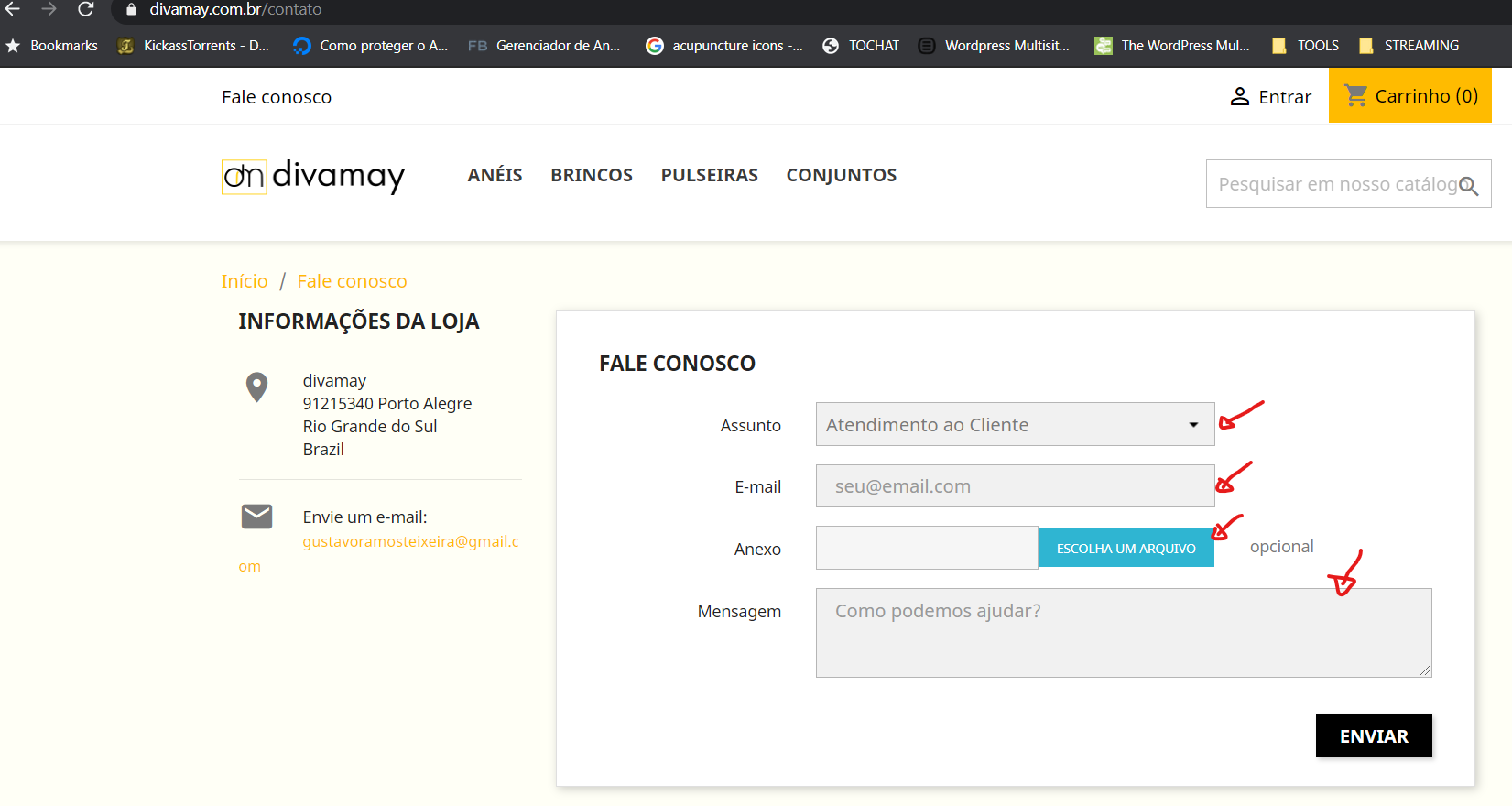Image resolution: width=1512 pixels, height=806 pixels.
Task: Open the ANÉIS menu
Action: tap(495, 175)
